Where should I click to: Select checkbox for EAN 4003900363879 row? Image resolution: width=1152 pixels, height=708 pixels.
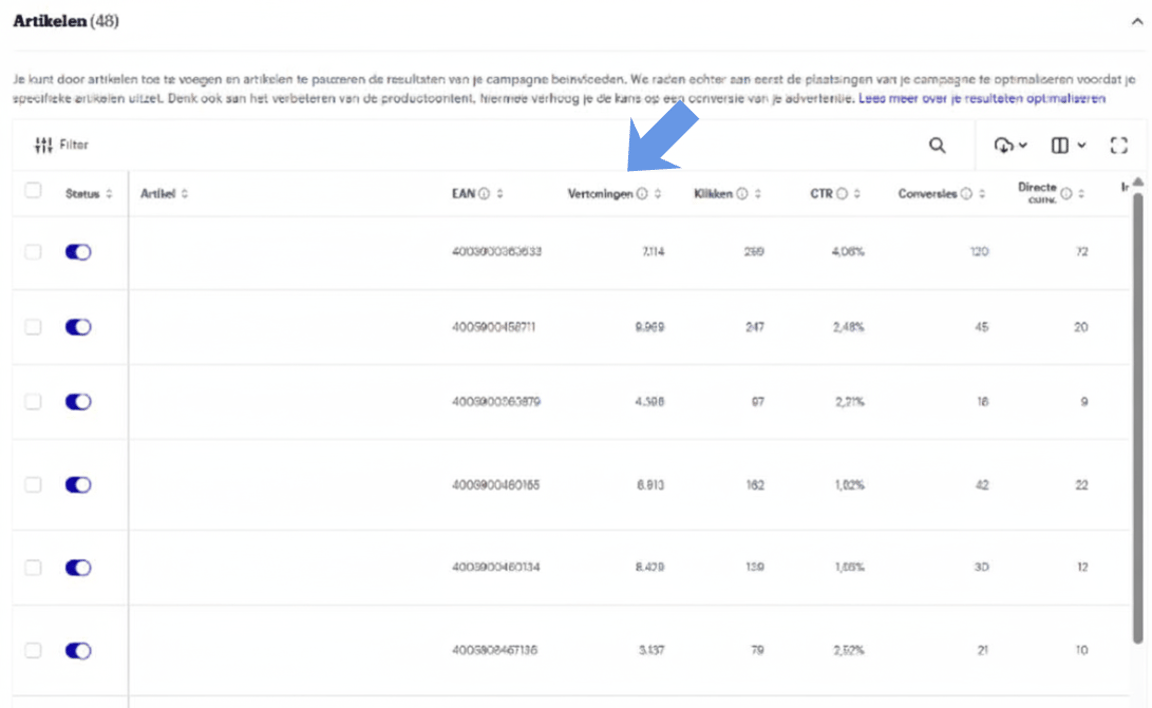(33, 402)
